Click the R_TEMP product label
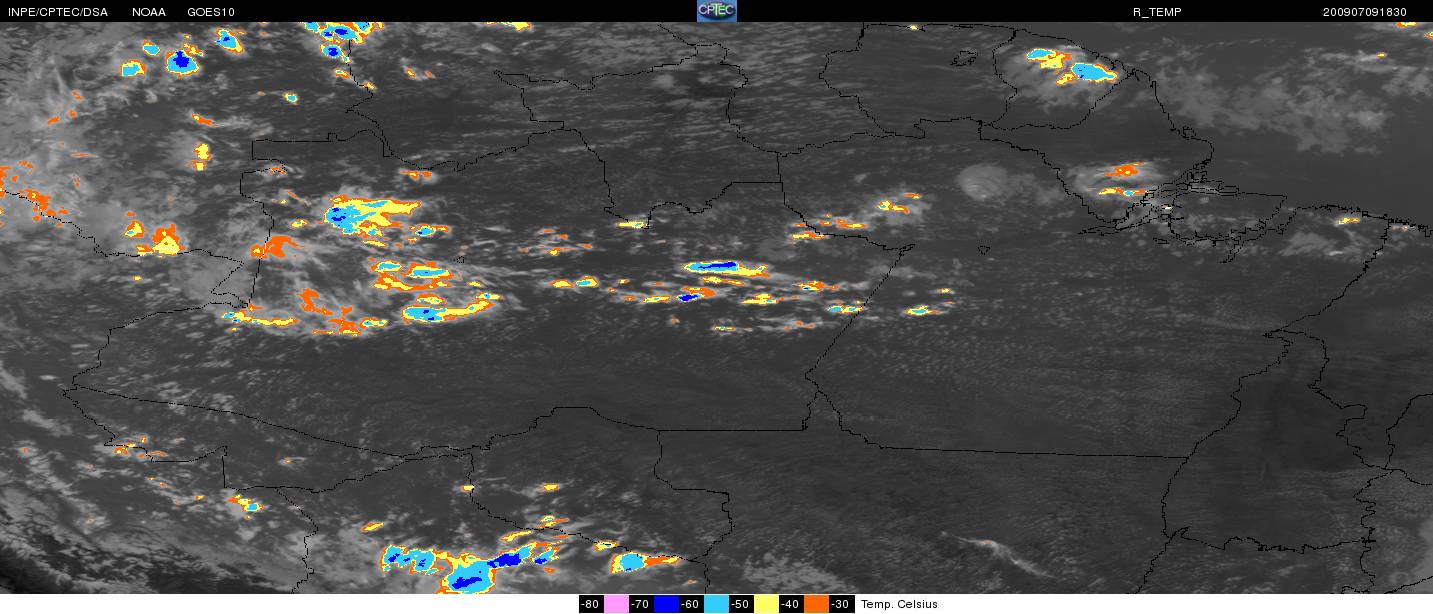The height and width of the screenshot is (614, 1433). [1157, 12]
